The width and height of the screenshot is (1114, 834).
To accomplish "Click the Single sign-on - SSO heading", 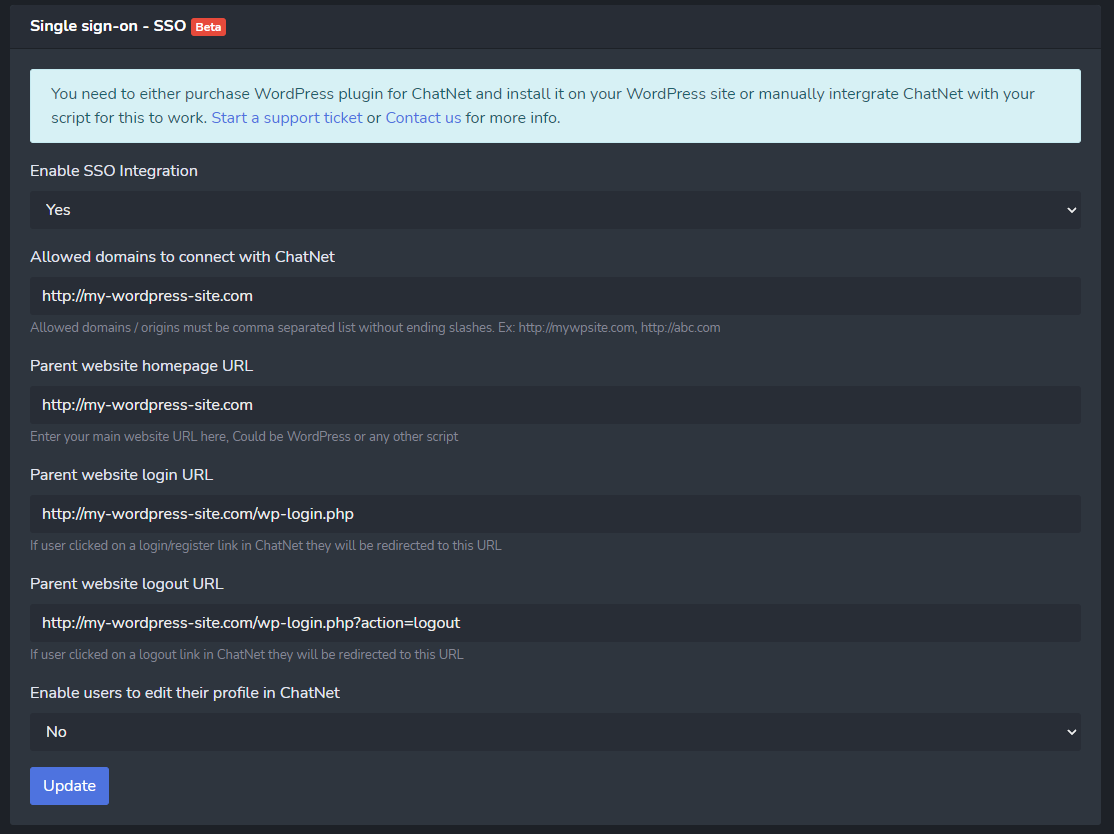I will pyautogui.click(x=107, y=26).
